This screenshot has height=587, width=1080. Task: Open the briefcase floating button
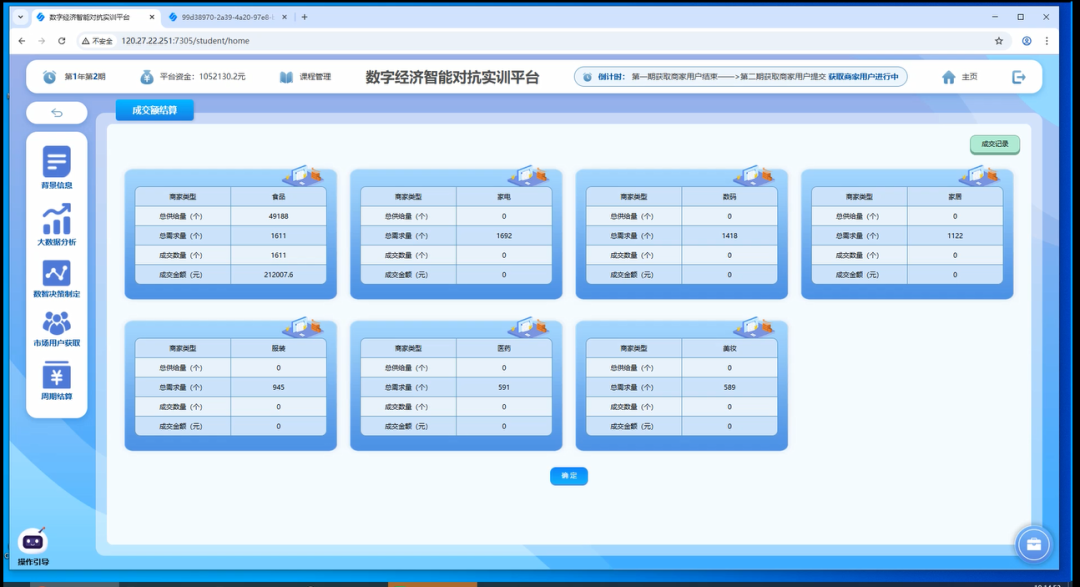(x=1034, y=545)
